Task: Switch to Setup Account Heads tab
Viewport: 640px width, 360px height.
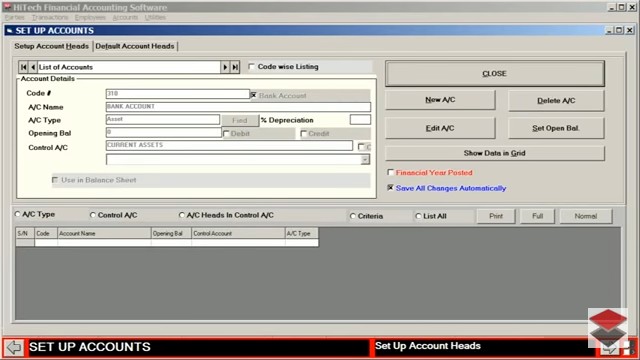Action: click(51, 46)
